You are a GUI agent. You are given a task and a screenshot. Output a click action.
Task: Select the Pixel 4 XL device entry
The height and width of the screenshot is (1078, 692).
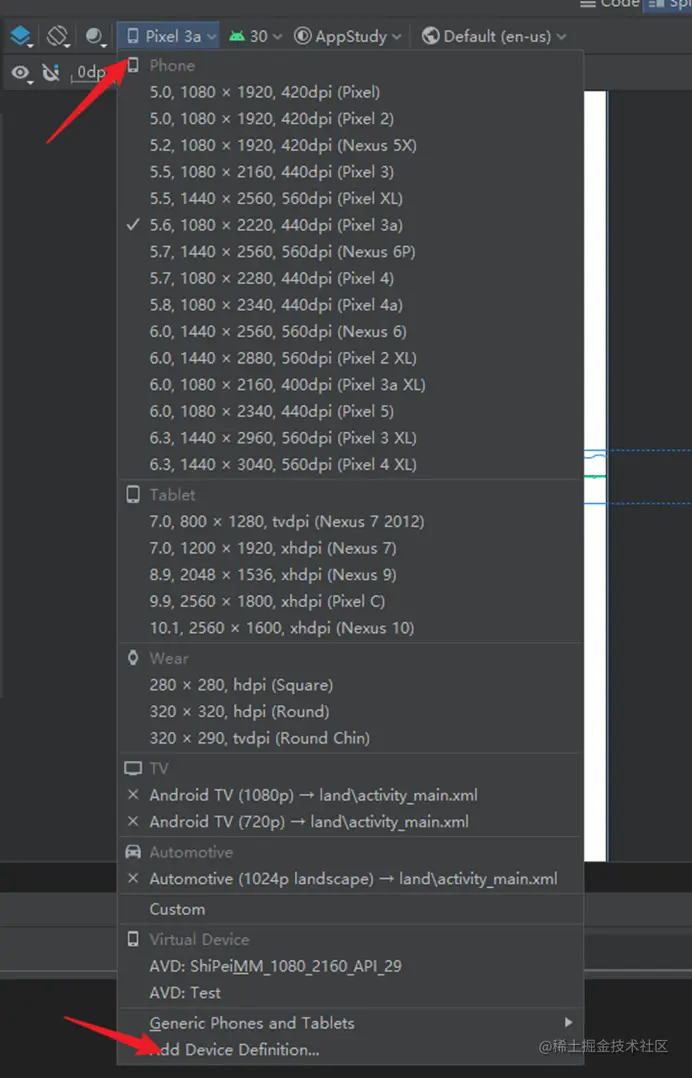[x=350, y=464]
